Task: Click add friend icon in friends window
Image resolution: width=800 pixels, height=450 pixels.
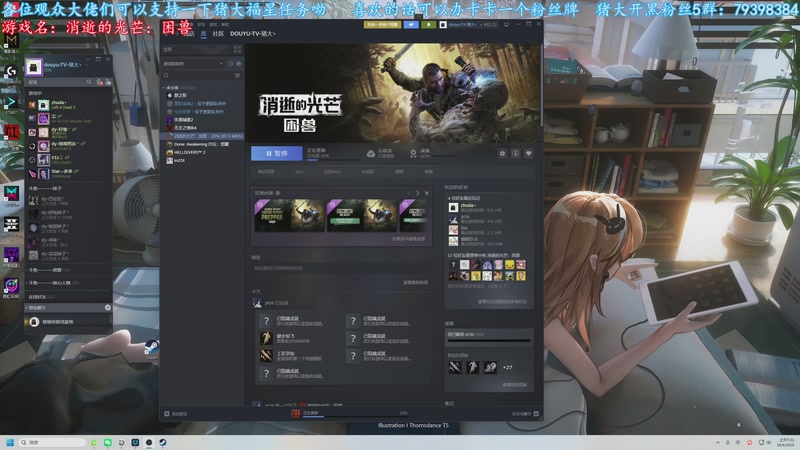Action: (100, 82)
